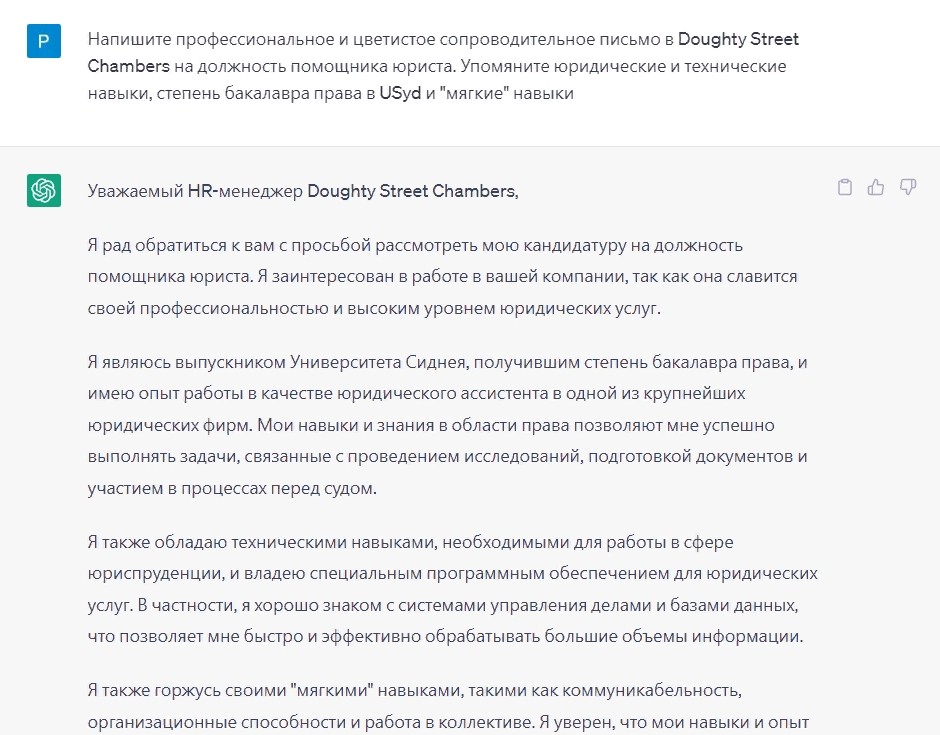Copy the response with the clipboard icon

[x=845, y=188]
